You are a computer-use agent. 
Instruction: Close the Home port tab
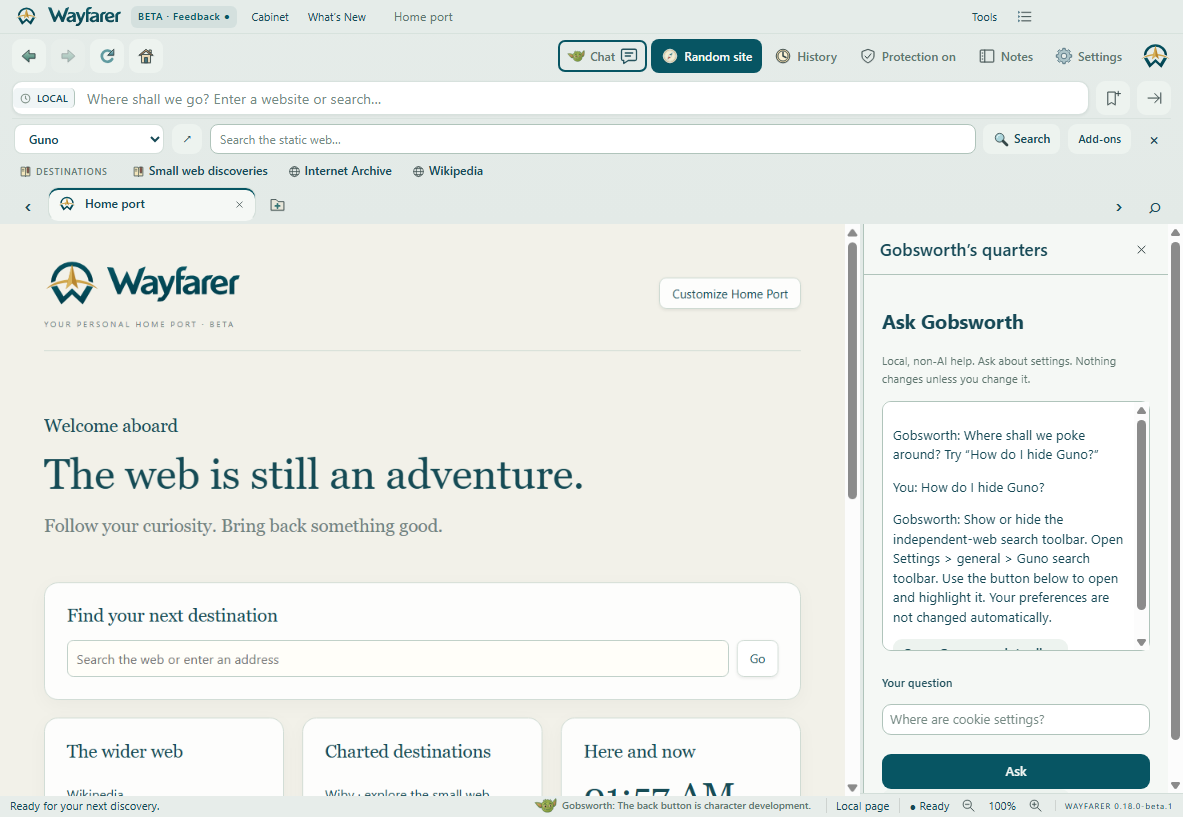239,204
